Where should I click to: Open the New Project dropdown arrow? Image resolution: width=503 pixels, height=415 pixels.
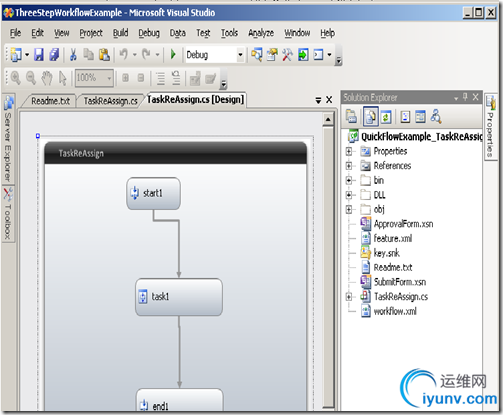(27, 55)
